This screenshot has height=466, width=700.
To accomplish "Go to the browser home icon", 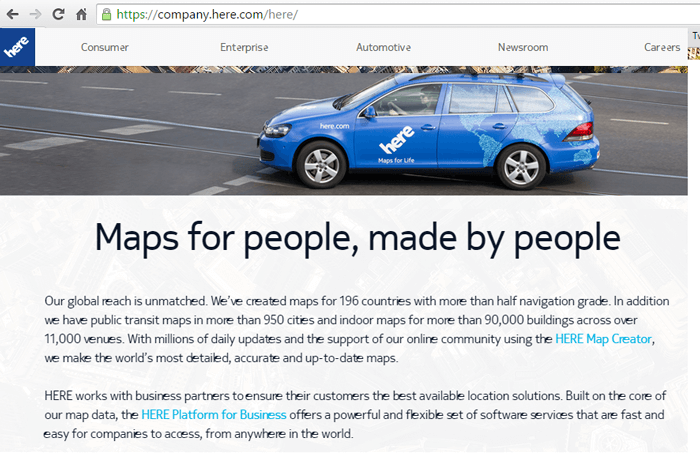I will pyautogui.click(x=81, y=14).
